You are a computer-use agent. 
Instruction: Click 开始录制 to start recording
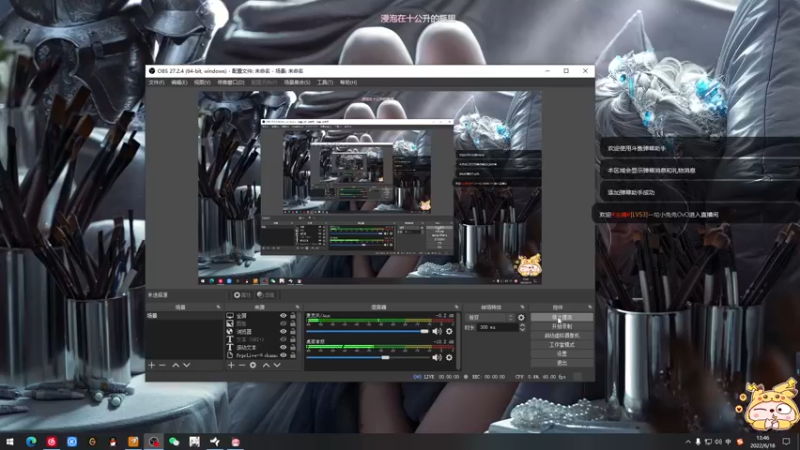pos(562,327)
